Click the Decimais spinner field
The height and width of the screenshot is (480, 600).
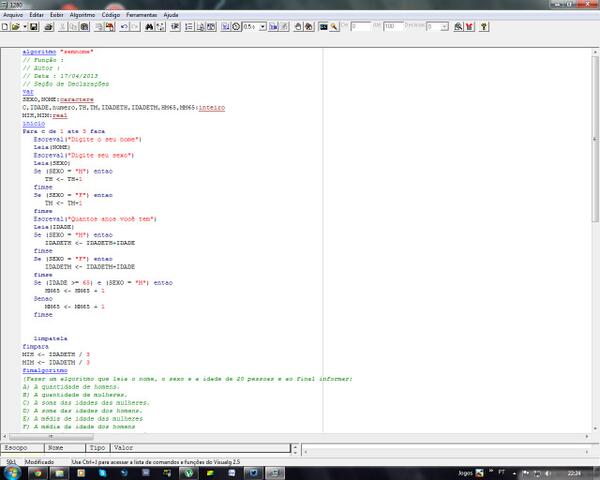pyautogui.click(x=437, y=27)
